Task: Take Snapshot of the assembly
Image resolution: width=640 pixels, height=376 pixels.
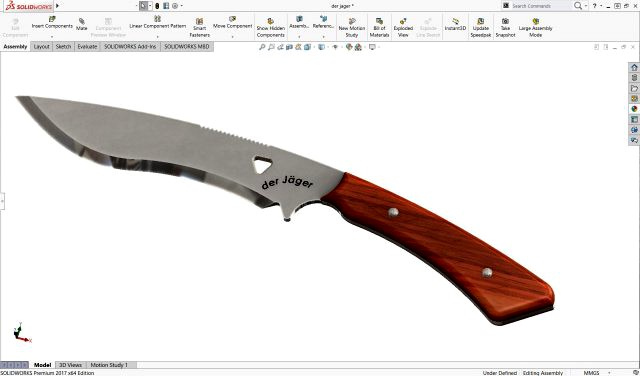Action: pyautogui.click(x=505, y=27)
